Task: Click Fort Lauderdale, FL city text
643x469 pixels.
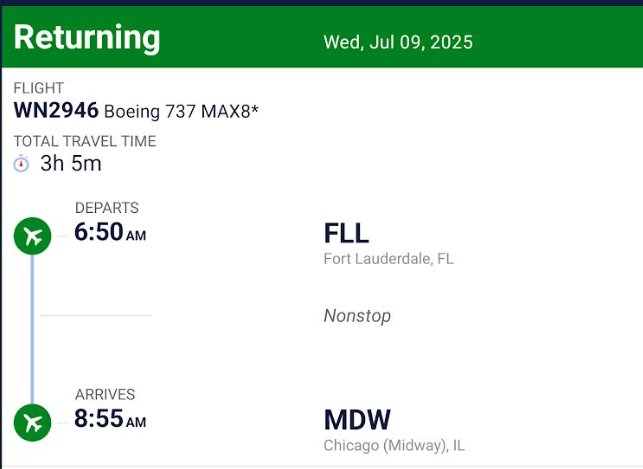Action: (389, 259)
